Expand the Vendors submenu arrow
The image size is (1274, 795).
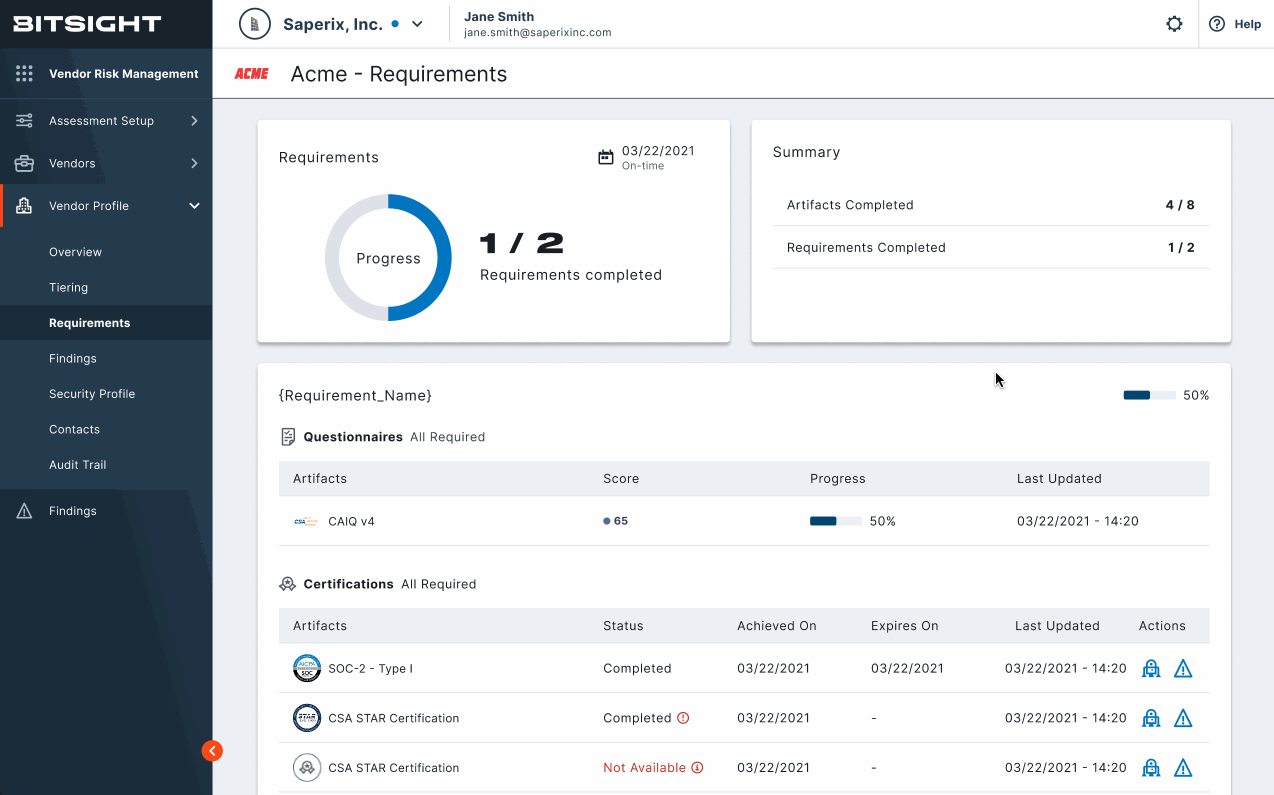(194, 163)
